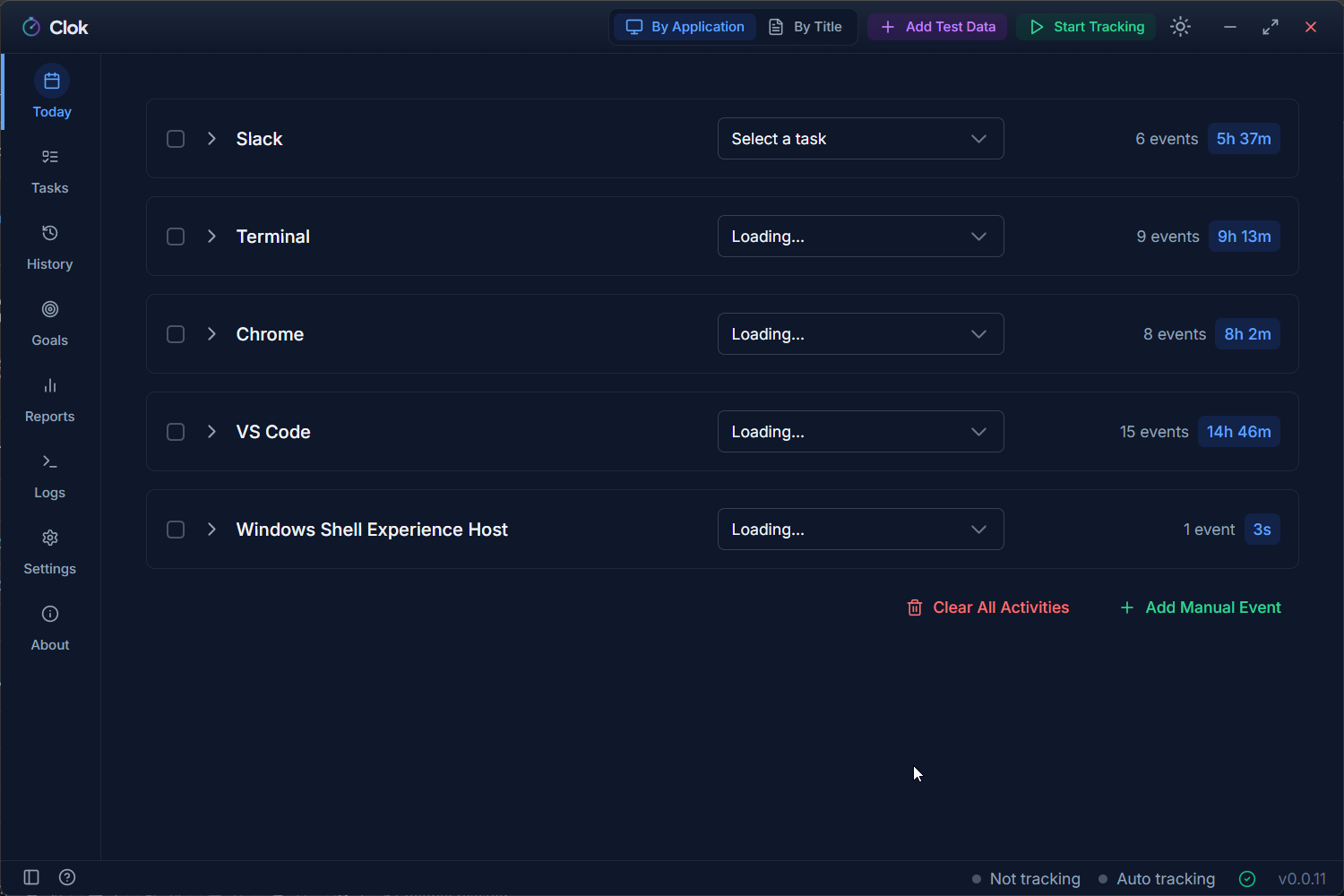This screenshot has width=1344, height=896.
Task: Click the green check status icon
Action: (1247, 879)
